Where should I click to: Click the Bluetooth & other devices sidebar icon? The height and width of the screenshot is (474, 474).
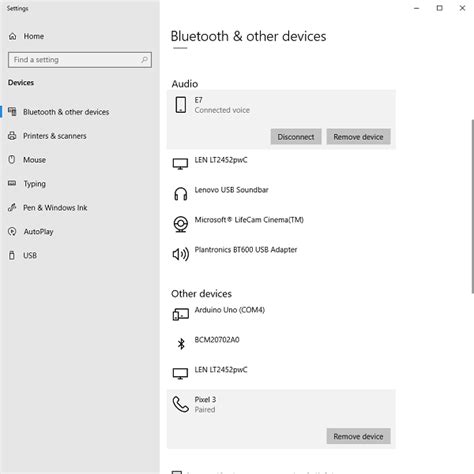(12, 111)
